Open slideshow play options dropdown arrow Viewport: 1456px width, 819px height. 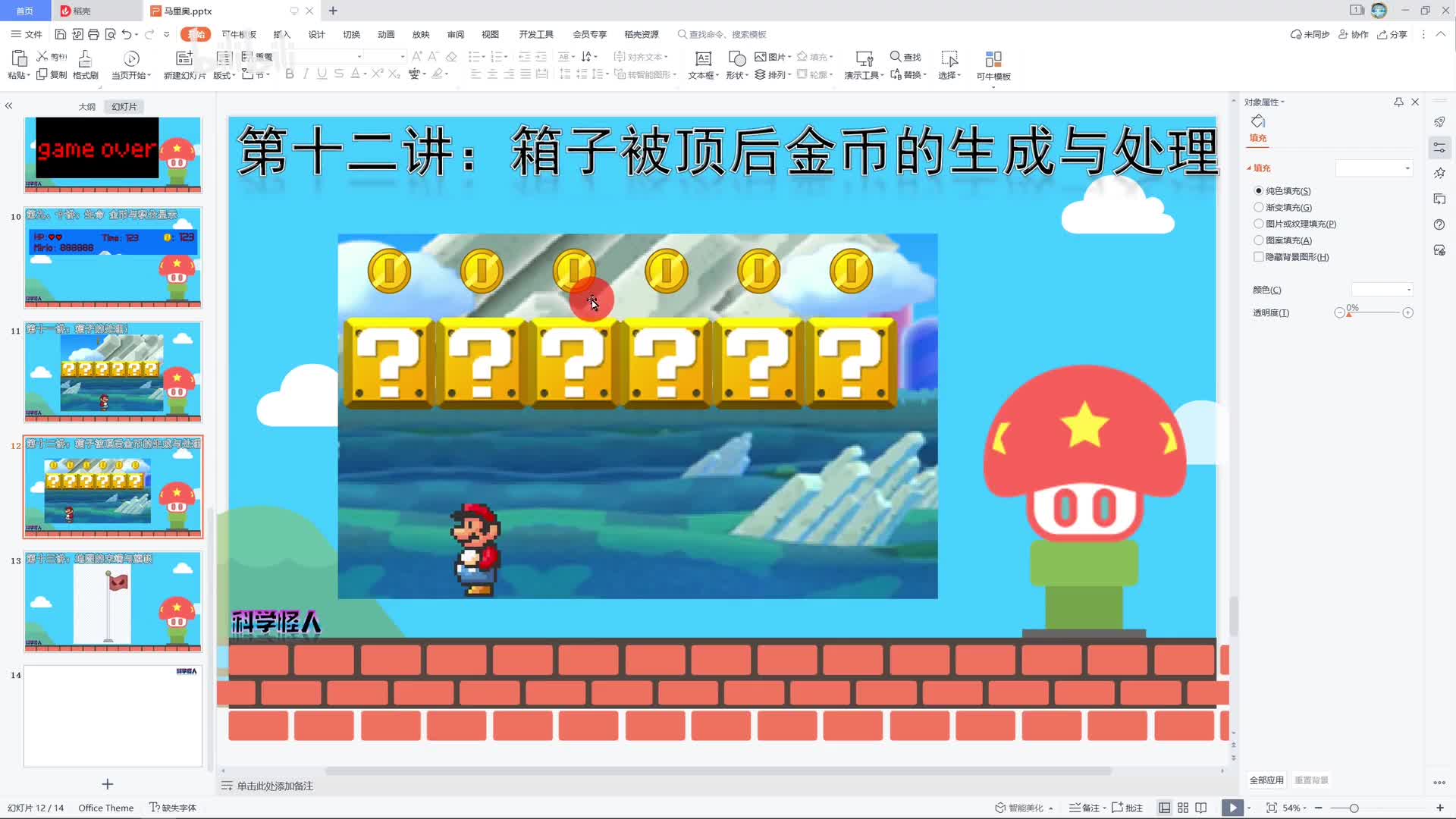click(1249, 808)
